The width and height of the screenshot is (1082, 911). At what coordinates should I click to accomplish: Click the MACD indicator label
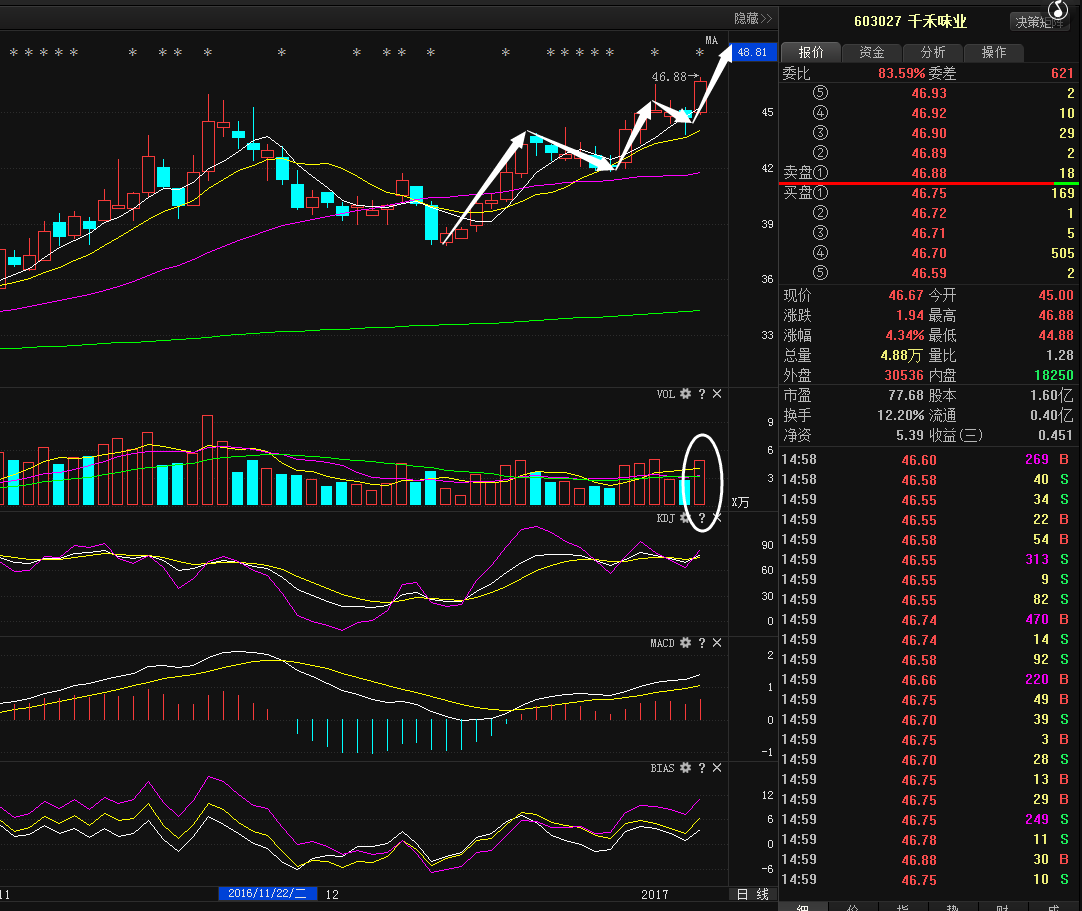pyautogui.click(x=662, y=643)
